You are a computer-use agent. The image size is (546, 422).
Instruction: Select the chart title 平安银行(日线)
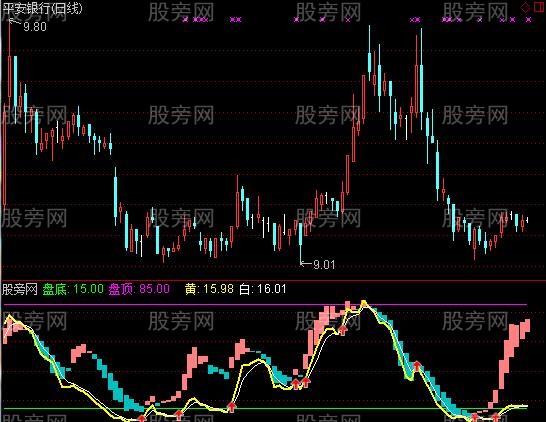pos(42,8)
